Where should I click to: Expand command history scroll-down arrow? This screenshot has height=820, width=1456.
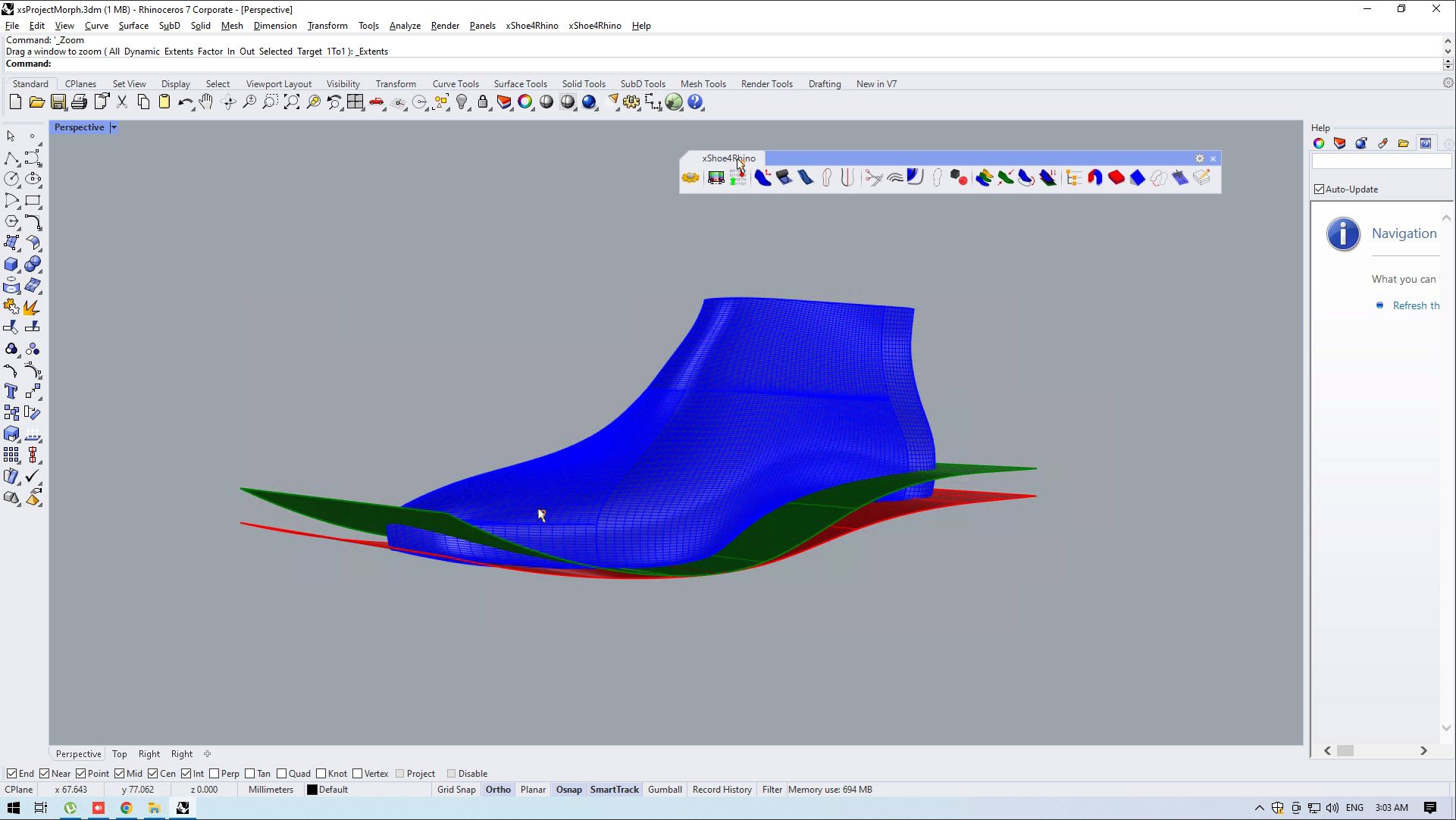tap(1448, 52)
